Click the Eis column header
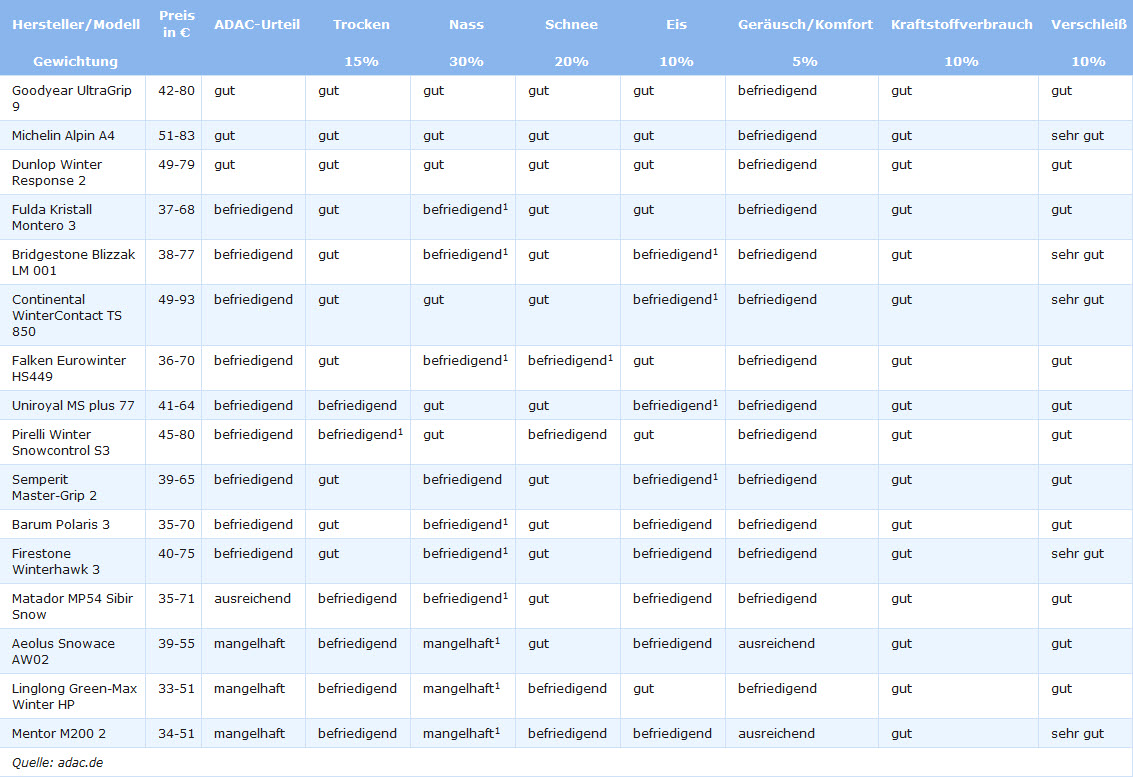The height and width of the screenshot is (777, 1133). [676, 24]
